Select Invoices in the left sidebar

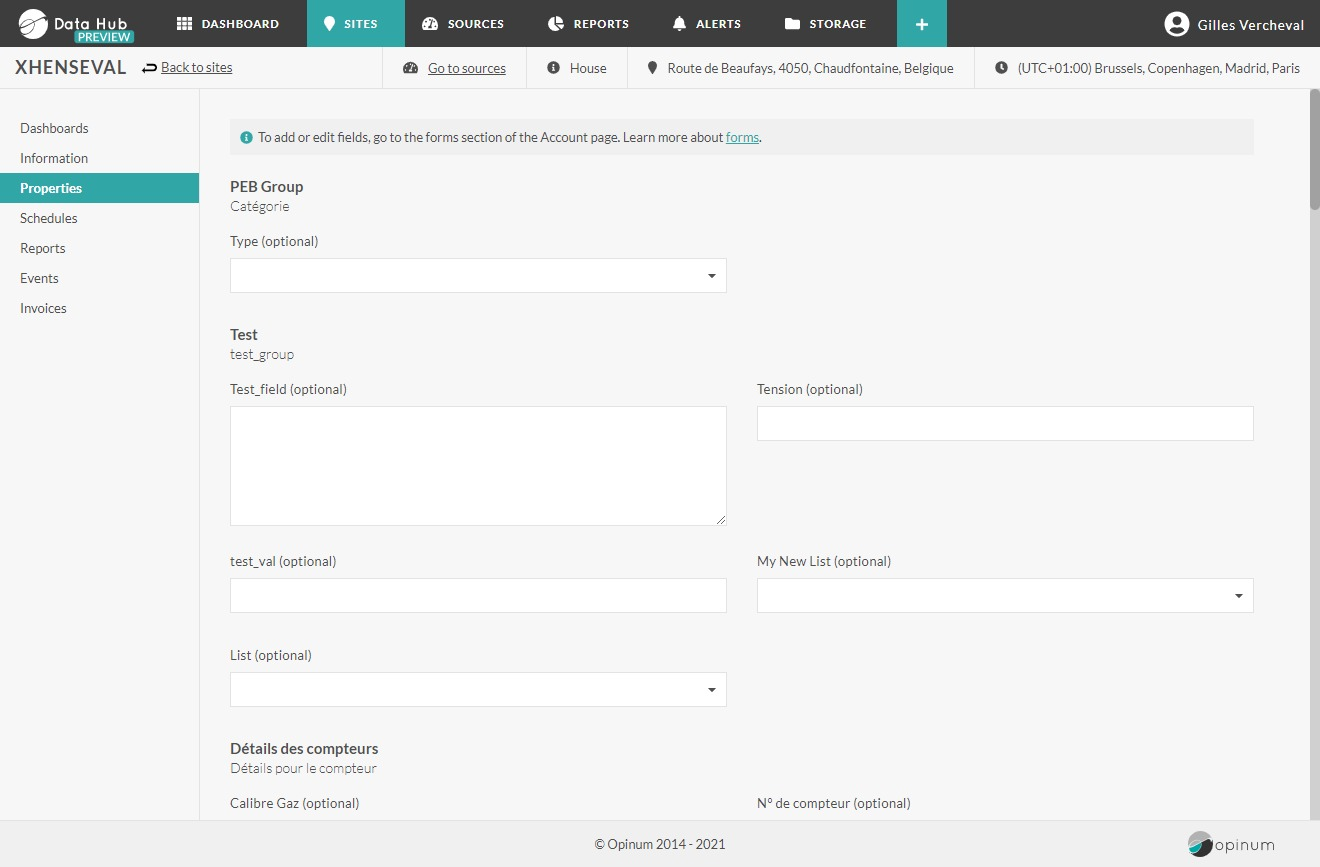point(43,308)
